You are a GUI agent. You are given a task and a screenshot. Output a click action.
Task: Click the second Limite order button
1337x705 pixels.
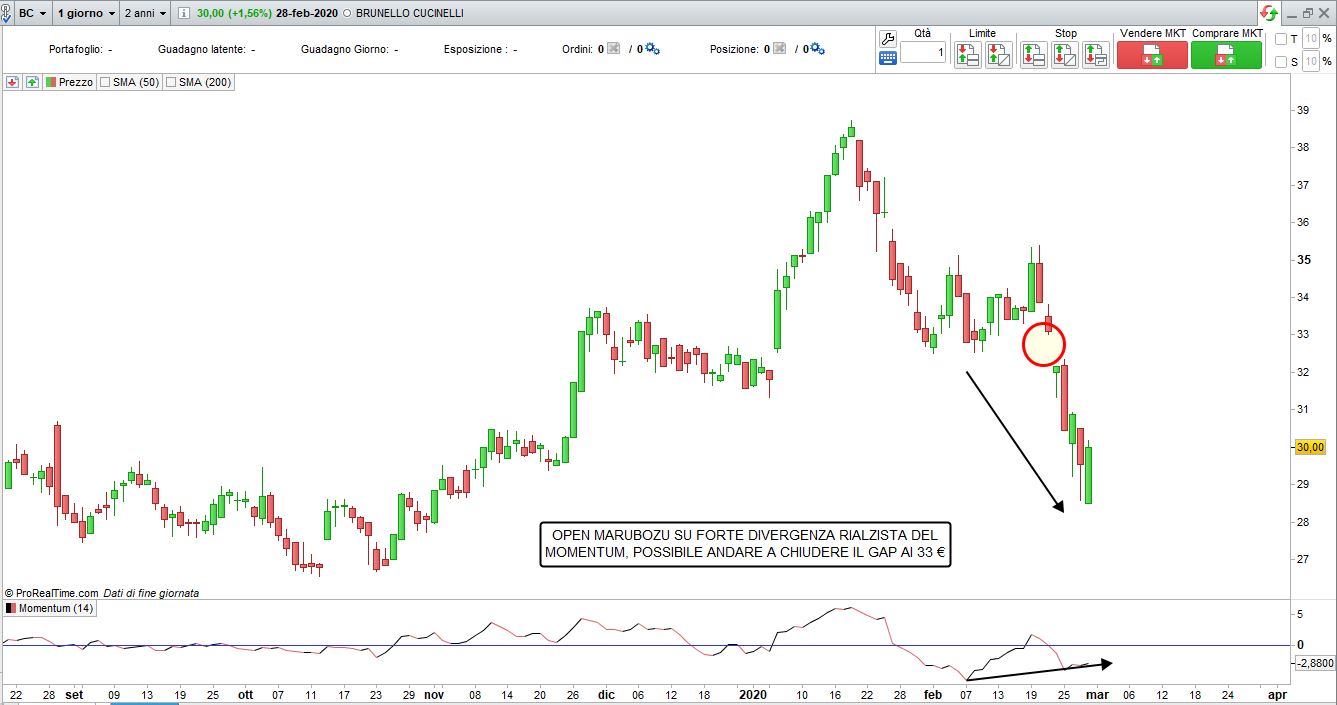(x=998, y=55)
